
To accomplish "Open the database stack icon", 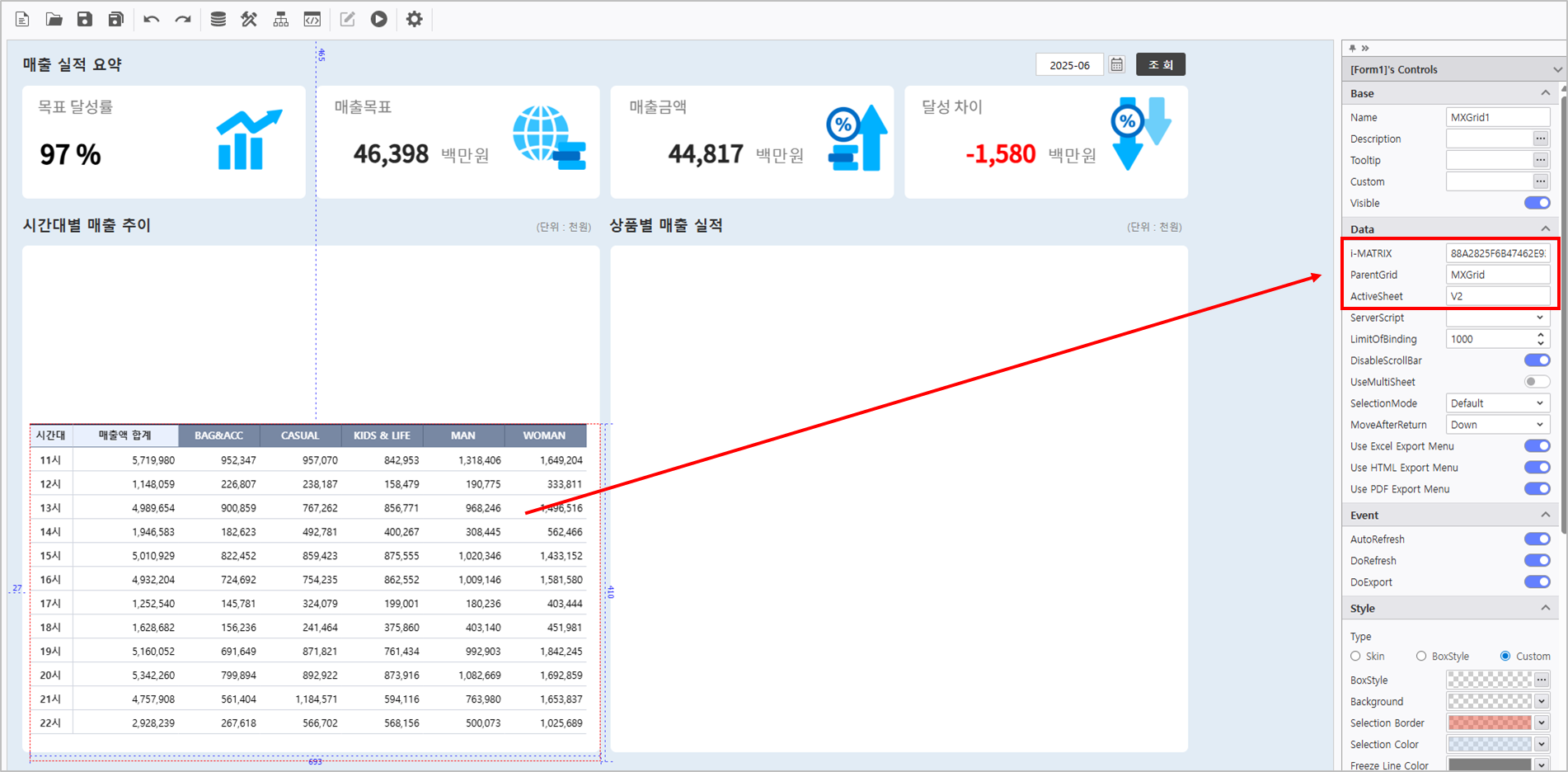I will 218,19.
